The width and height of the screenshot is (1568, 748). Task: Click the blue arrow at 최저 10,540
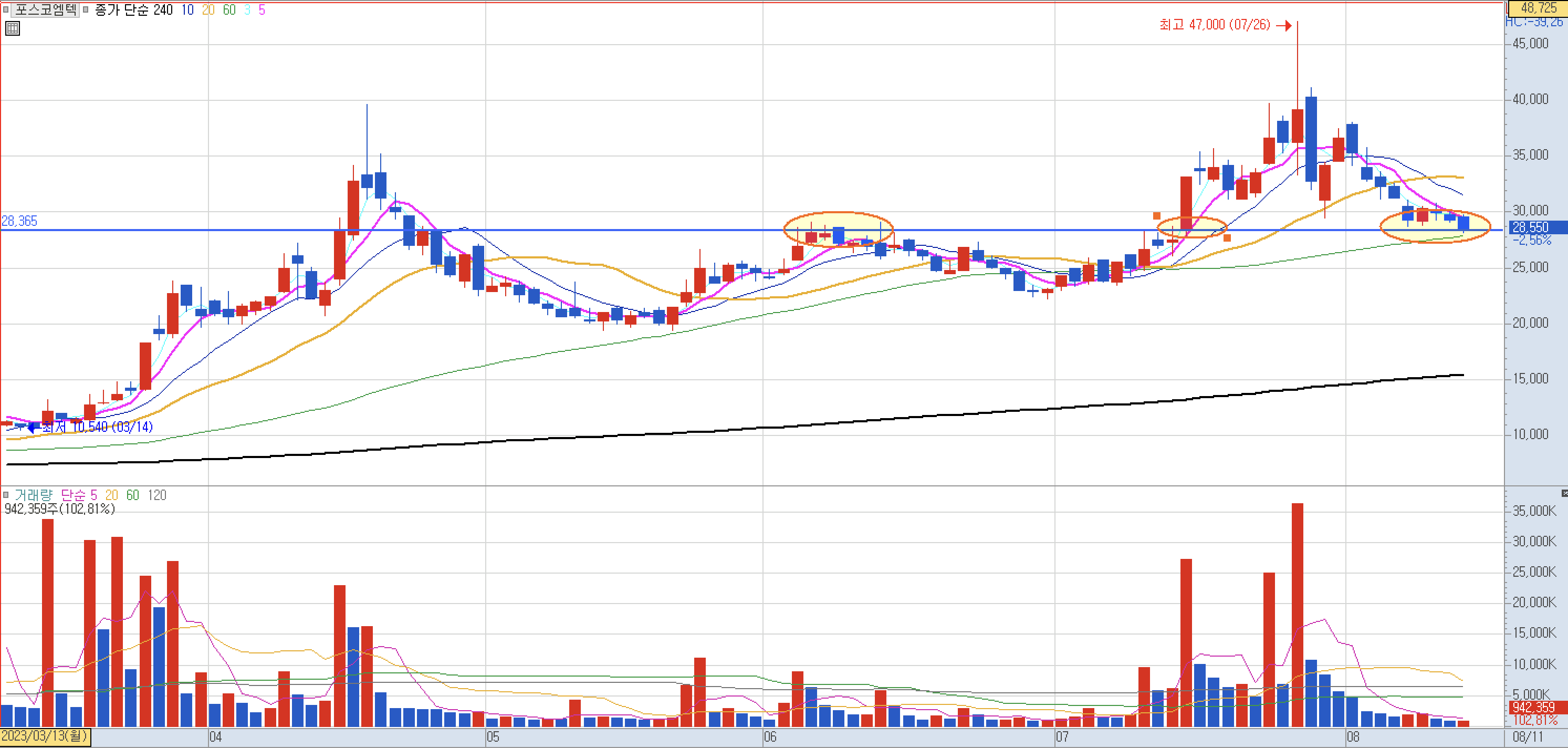[34, 428]
